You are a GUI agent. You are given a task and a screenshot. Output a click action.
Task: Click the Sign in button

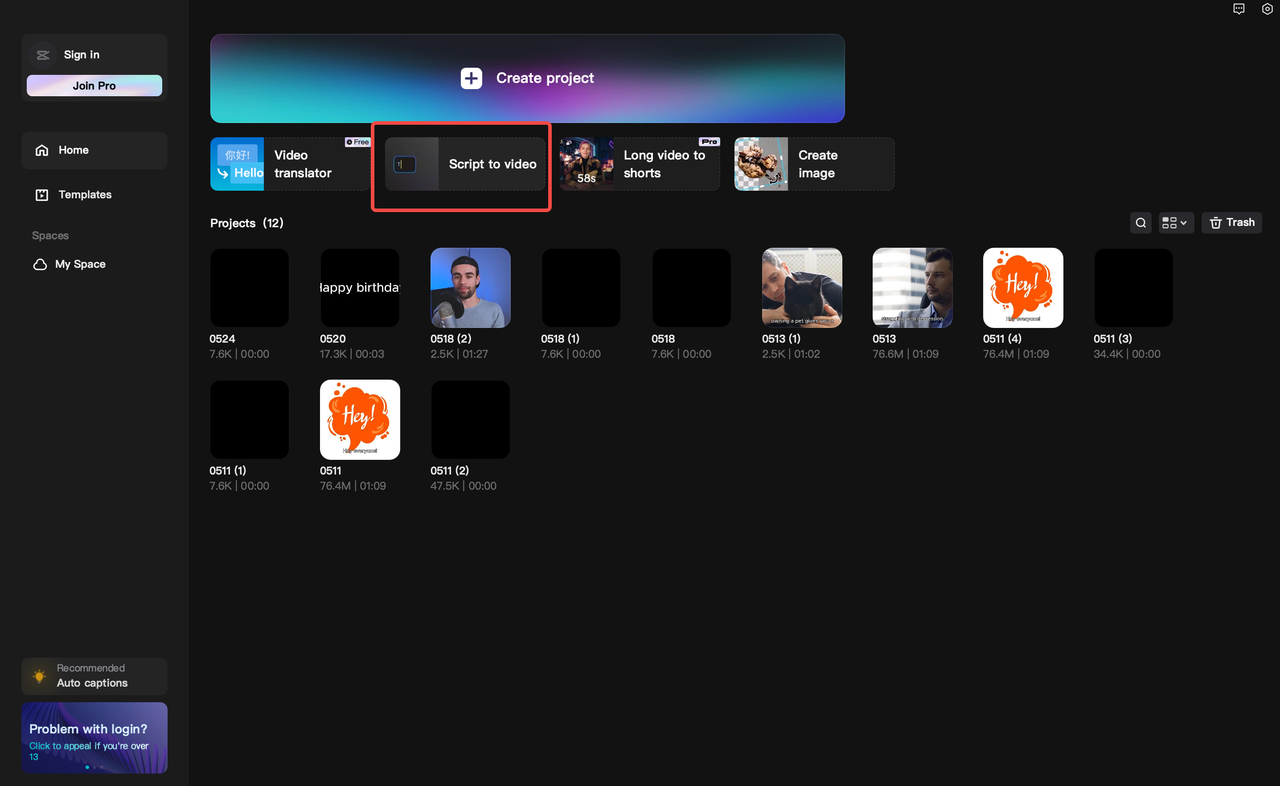[81, 55]
